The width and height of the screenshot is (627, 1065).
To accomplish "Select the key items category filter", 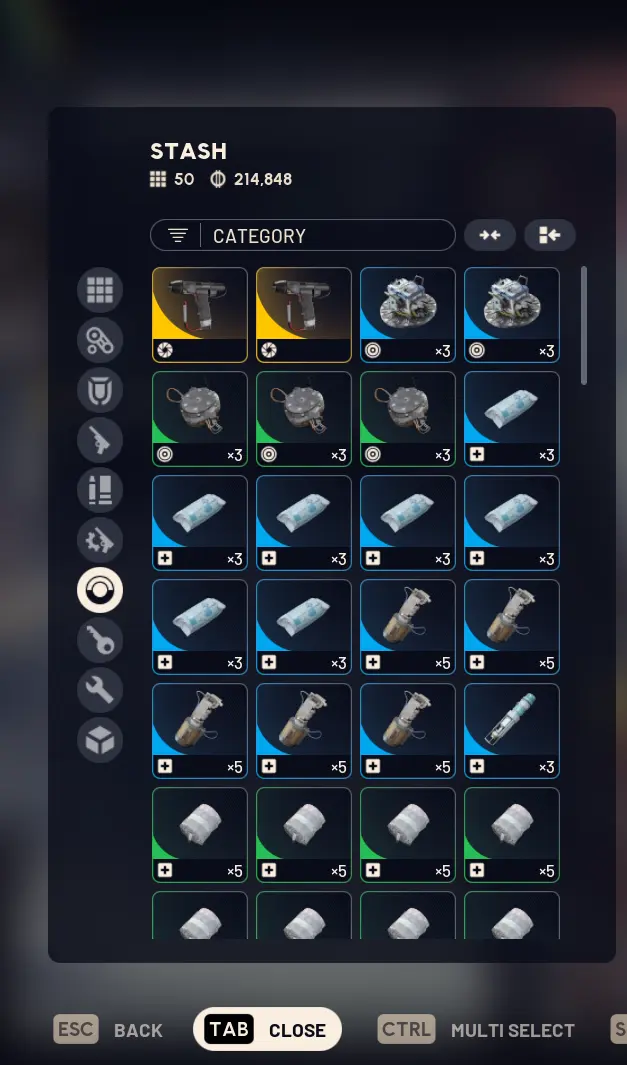I will (100, 640).
